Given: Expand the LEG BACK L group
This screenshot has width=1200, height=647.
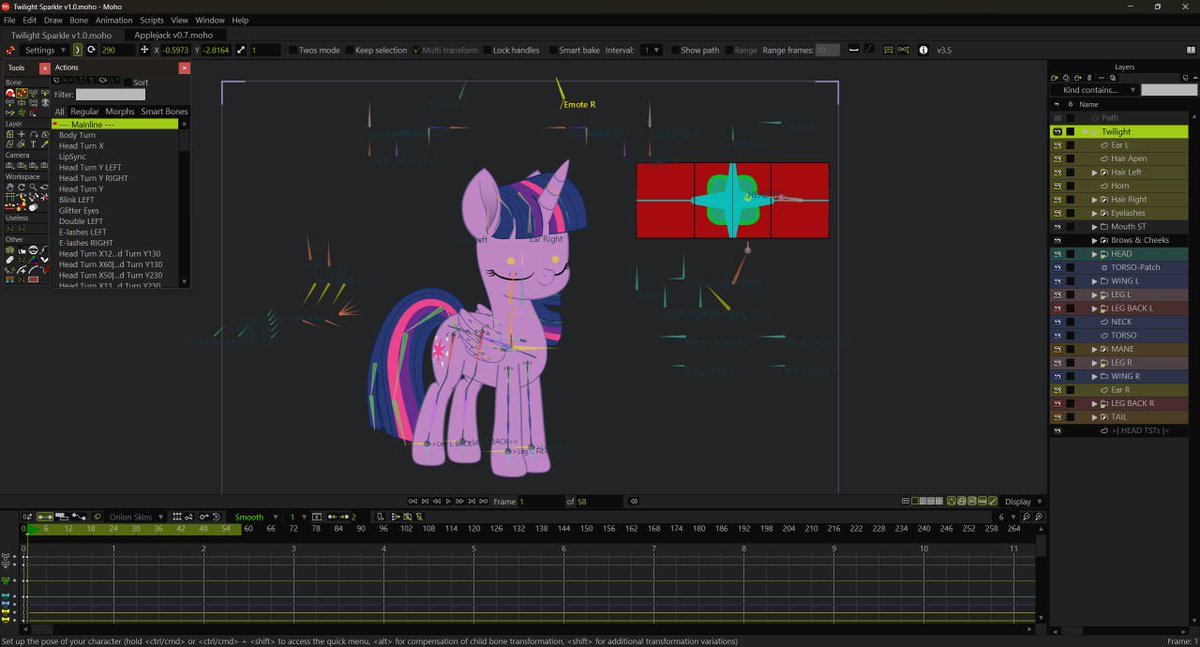Looking at the screenshot, I should [1095, 308].
